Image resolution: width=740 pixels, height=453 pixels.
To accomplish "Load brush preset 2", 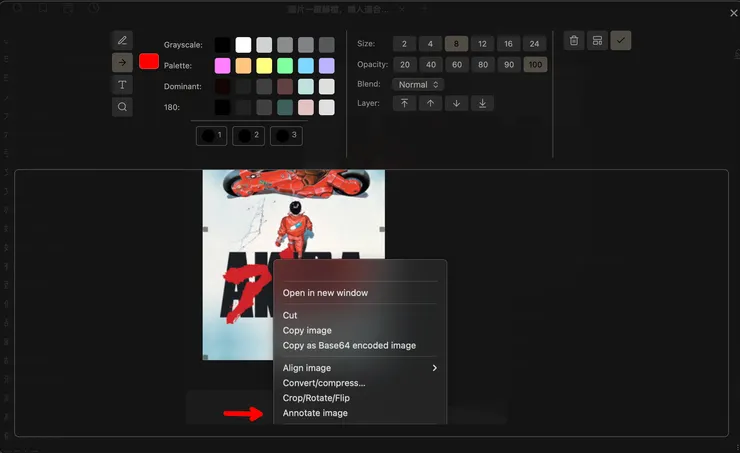I will tap(248, 136).
